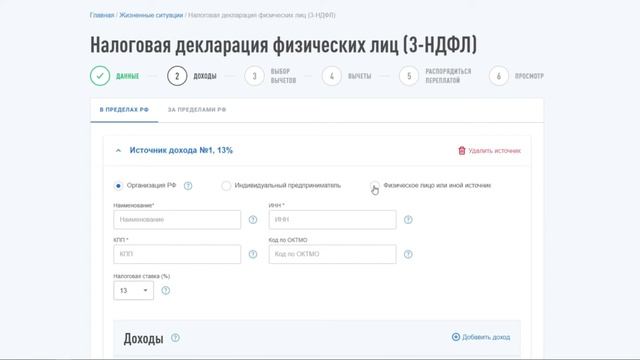Focus the Наименование input field

177,220
